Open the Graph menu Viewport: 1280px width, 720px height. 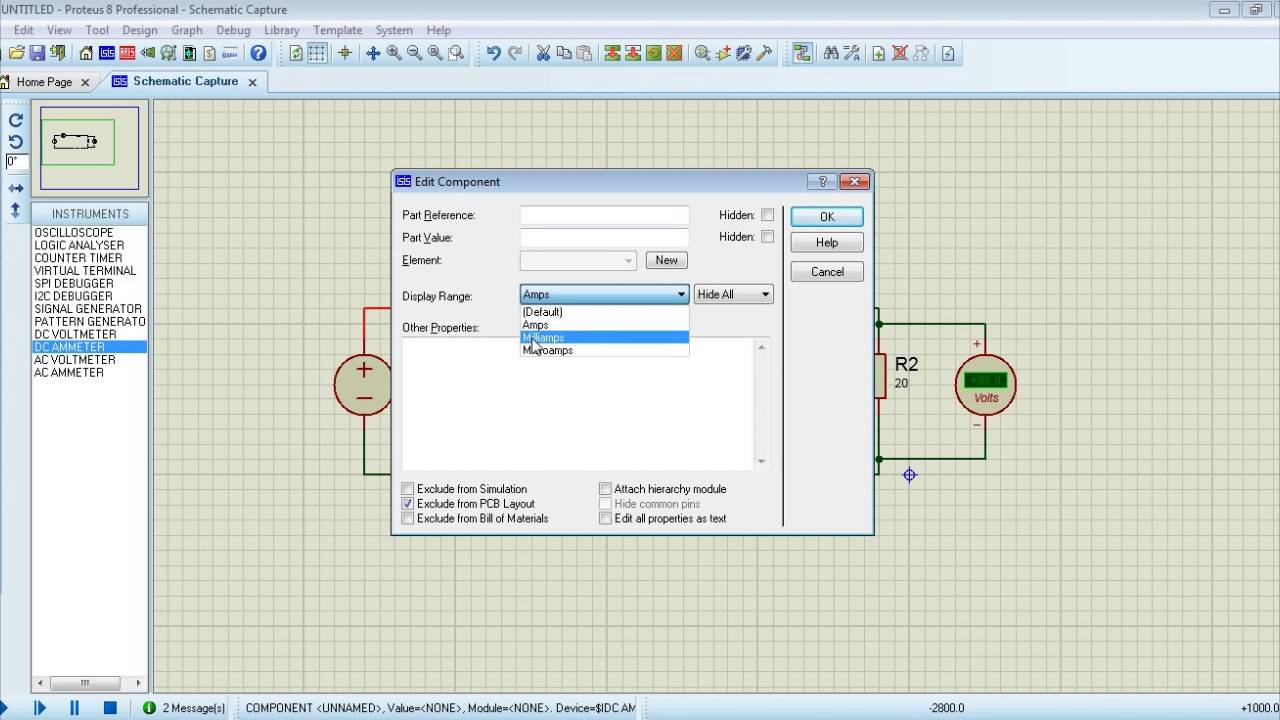pos(187,30)
